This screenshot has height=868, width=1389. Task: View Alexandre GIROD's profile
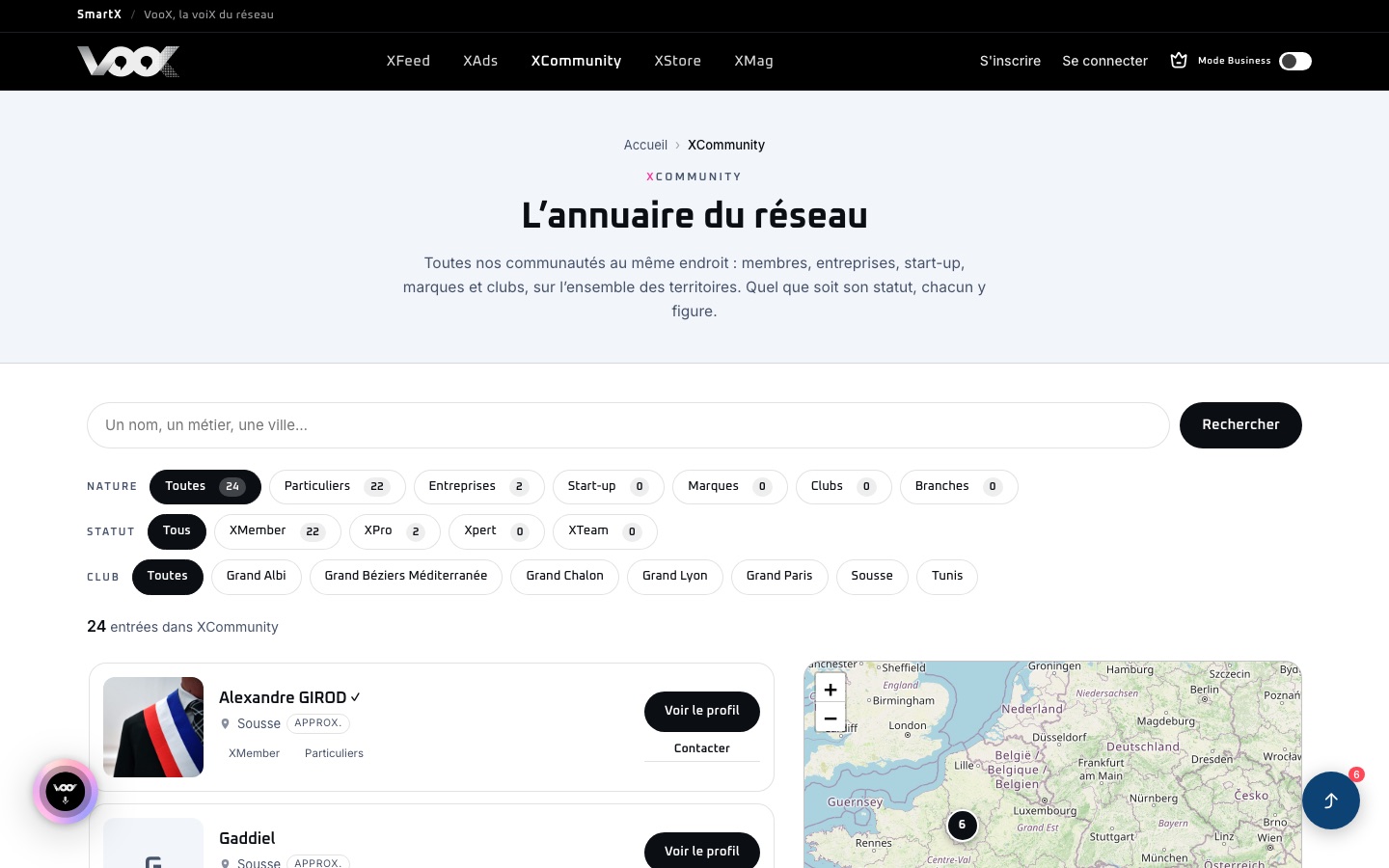702,711
